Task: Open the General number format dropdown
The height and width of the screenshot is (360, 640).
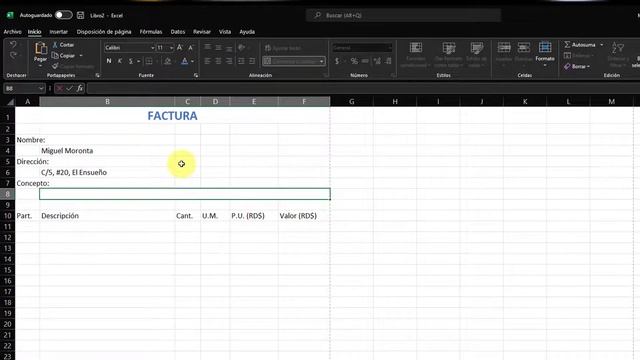Action: [x=390, y=48]
